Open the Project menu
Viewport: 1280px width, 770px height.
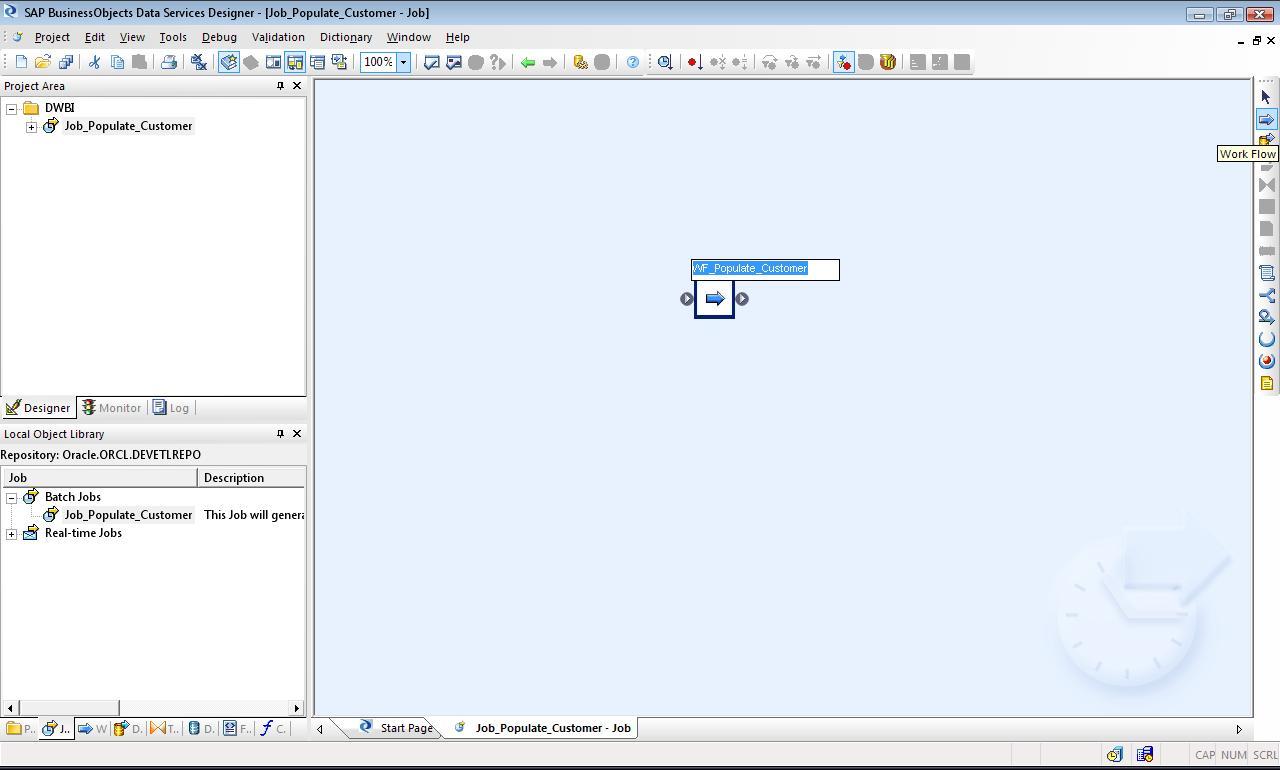pyautogui.click(x=52, y=37)
